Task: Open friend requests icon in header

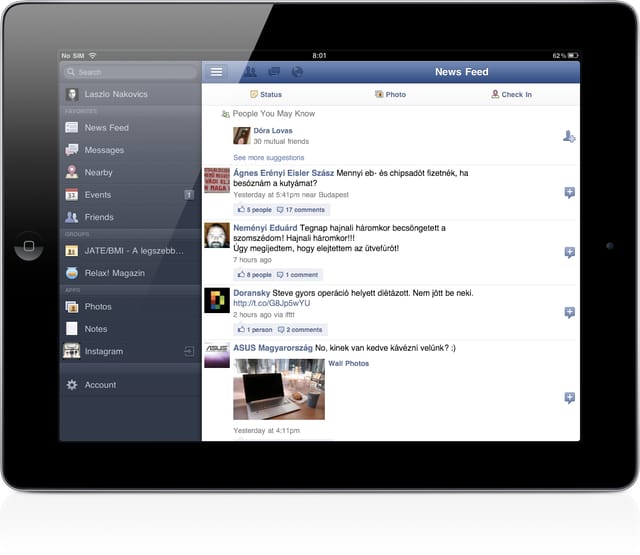Action: pyautogui.click(x=250, y=72)
